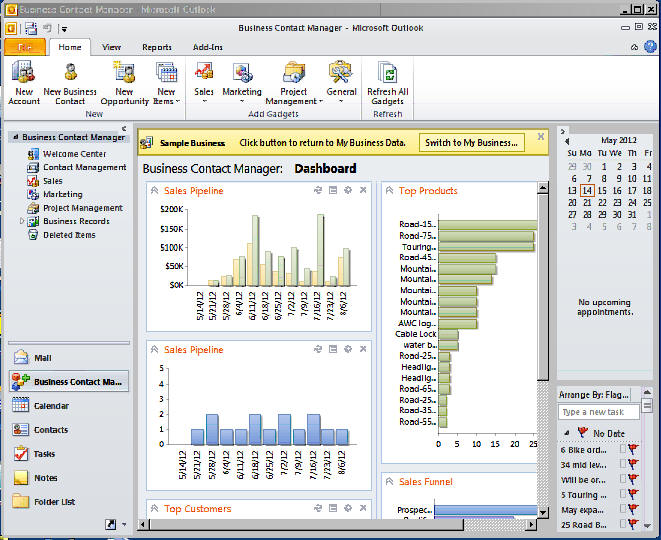
Task: Click the New Opportunity icon
Action: tap(124, 83)
